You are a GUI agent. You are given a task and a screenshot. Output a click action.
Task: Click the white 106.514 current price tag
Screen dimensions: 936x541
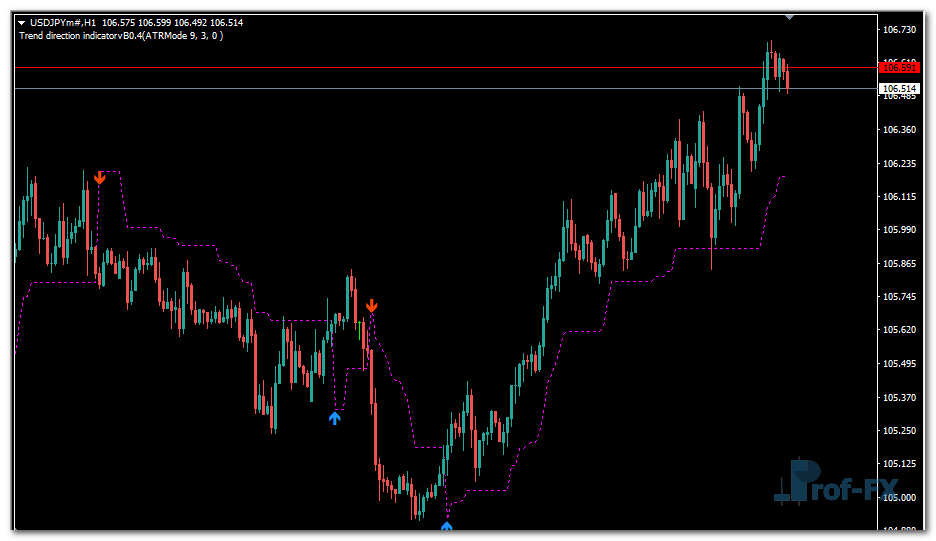tap(898, 89)
